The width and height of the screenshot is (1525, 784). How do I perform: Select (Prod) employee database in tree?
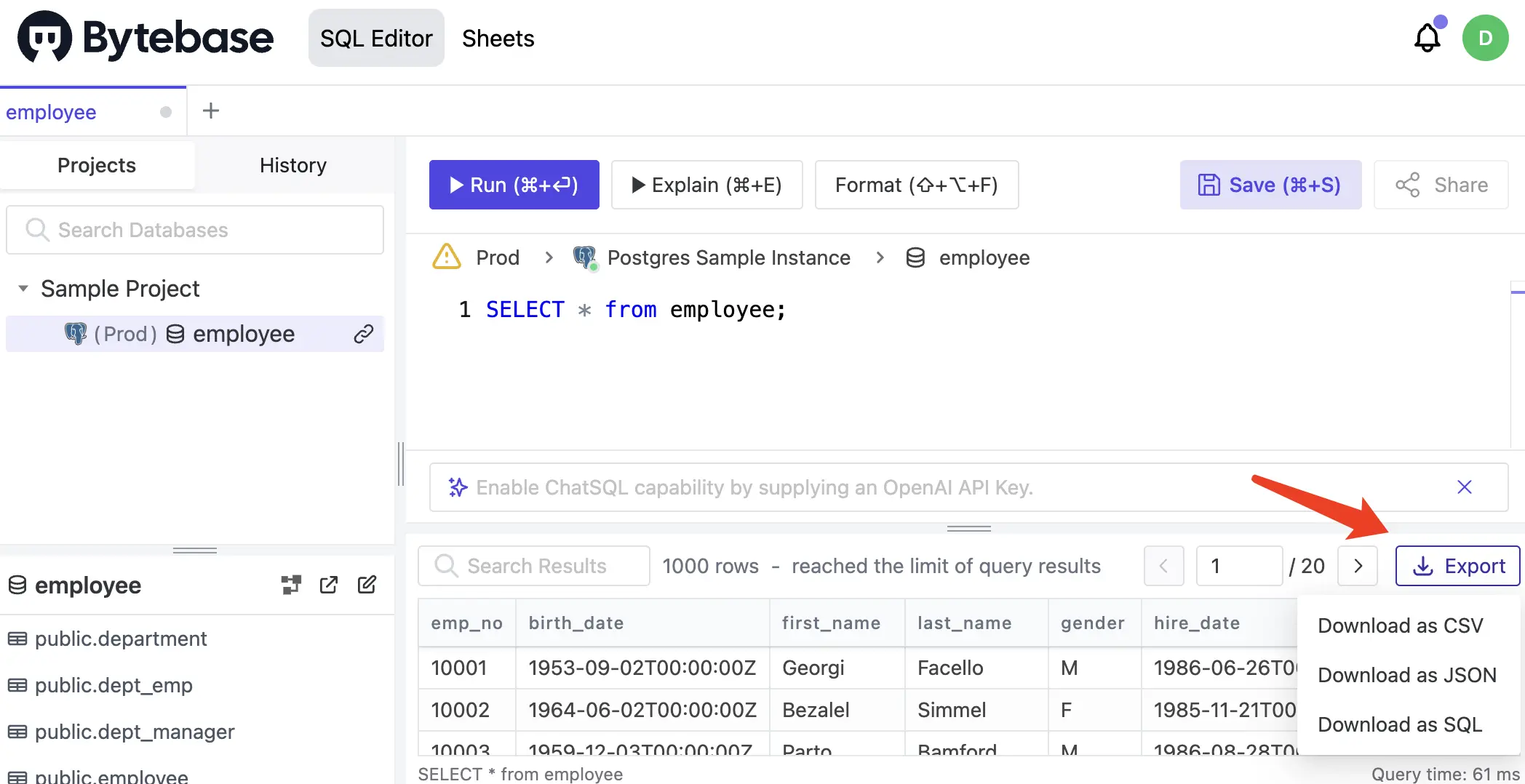[x=195, y=334]
